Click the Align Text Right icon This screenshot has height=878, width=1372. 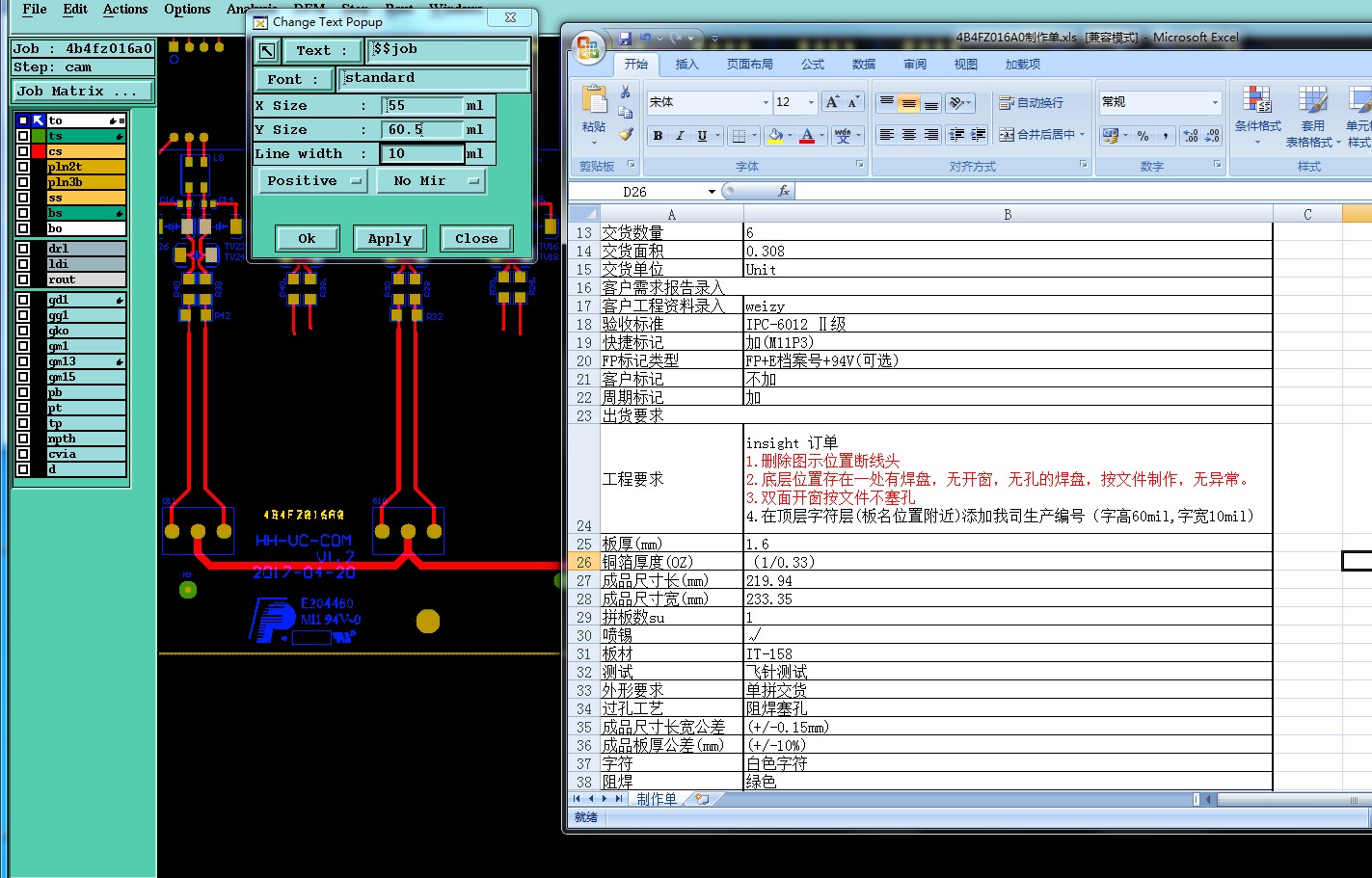coord(930,135)
